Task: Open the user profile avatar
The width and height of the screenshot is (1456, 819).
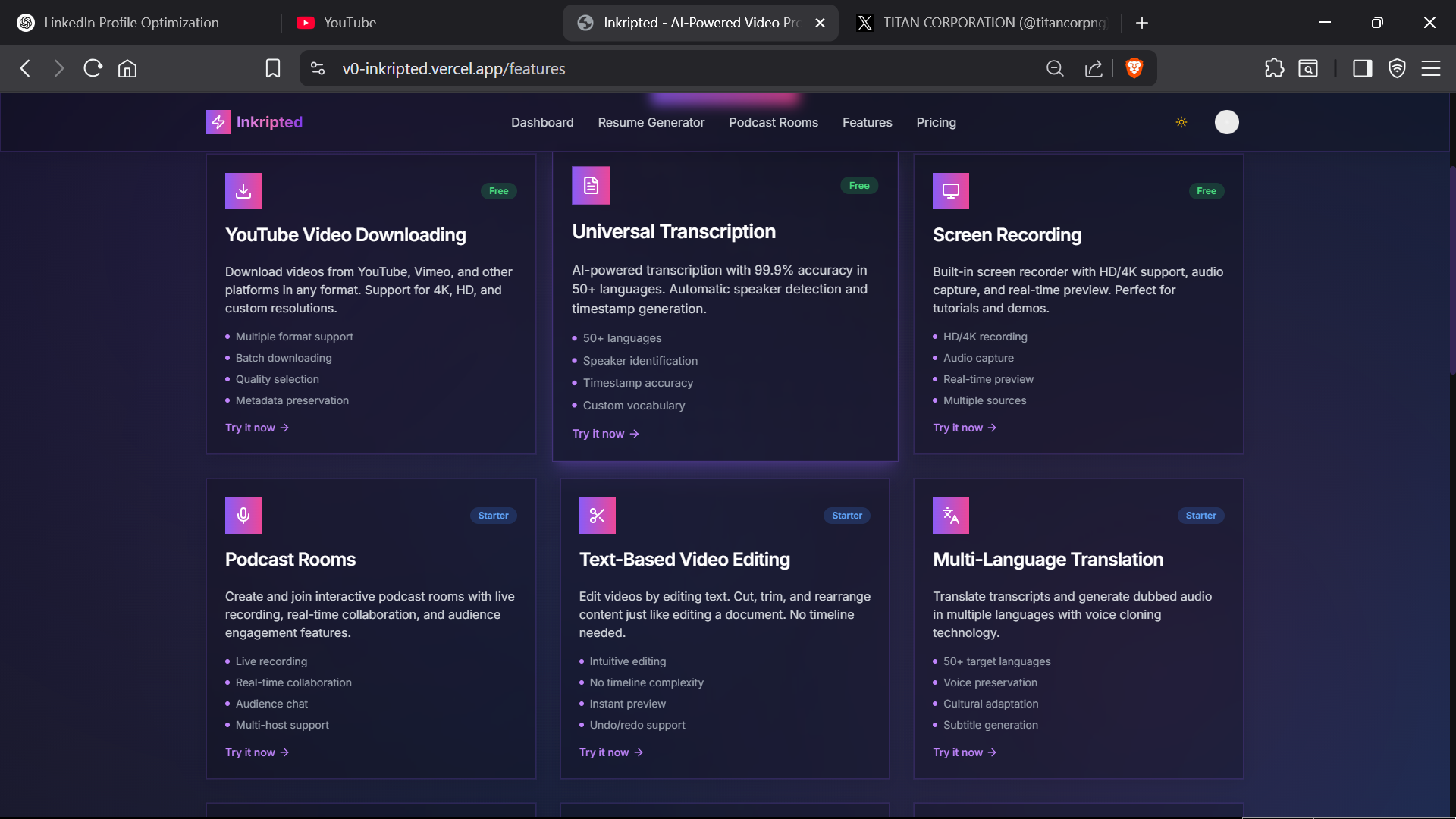Action: coord(1227,122)
